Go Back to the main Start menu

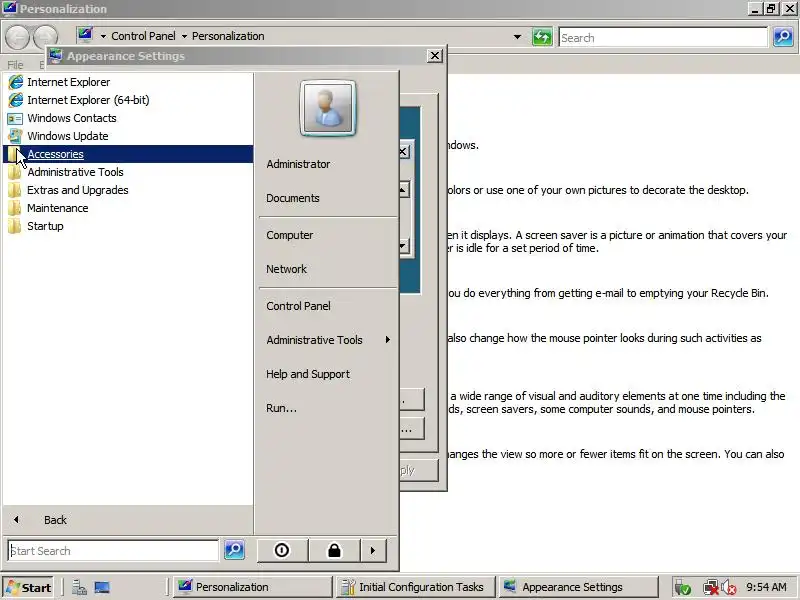[128, 520]
